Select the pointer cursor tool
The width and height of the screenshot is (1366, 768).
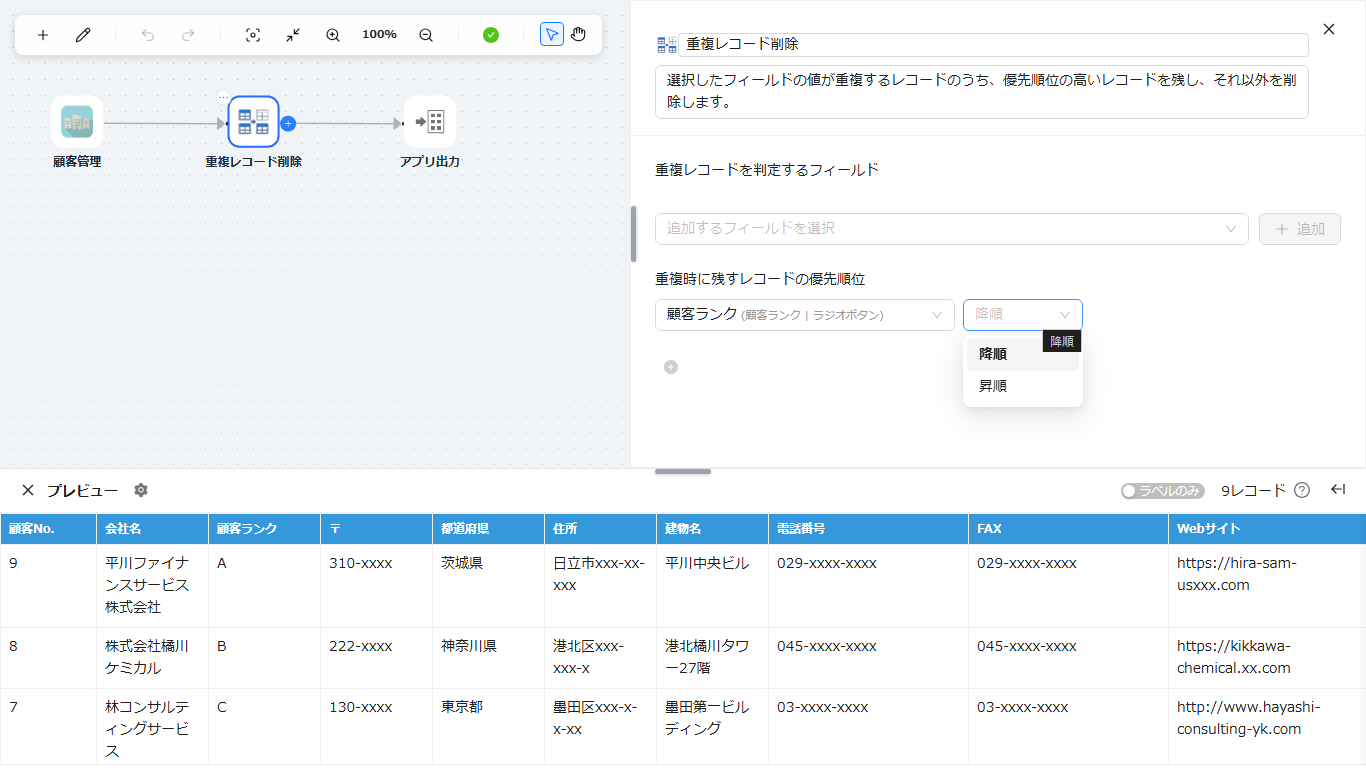(551, 35)
